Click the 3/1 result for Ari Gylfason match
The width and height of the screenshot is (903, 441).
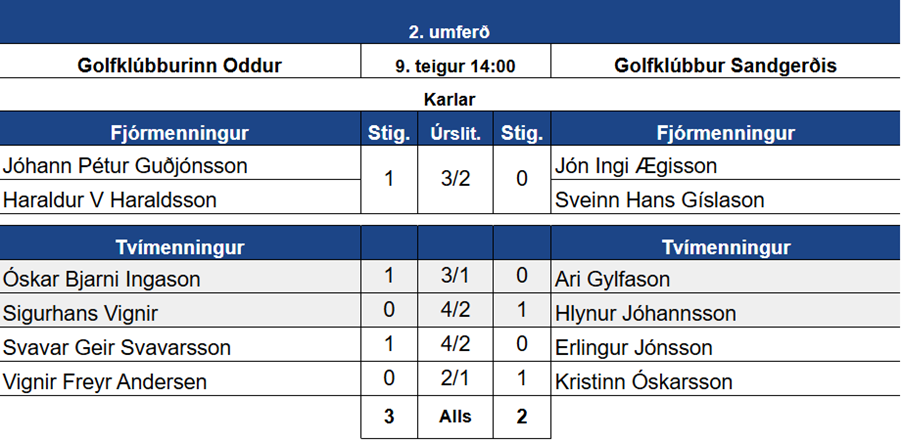pyautogui.click(x=455, y=279)
